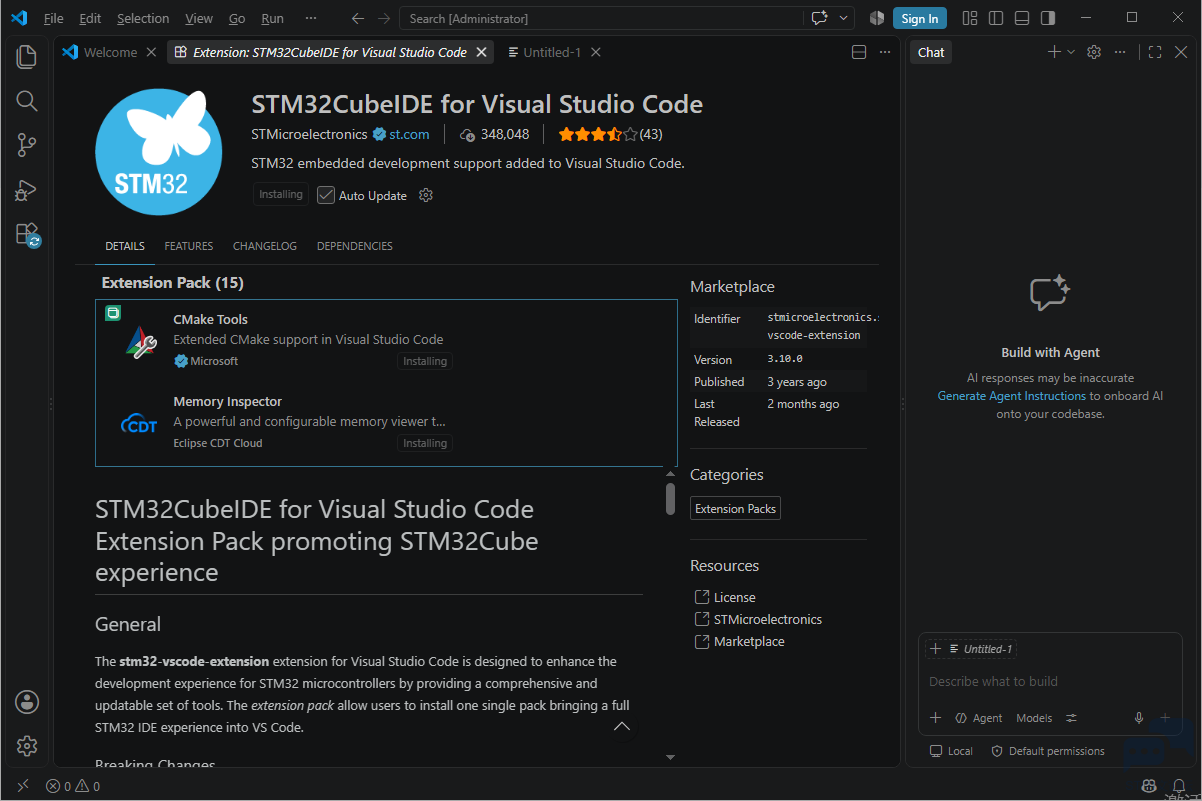This screenshot has width=1202, height=801.
Task: Click the microphone voice input icon
Action: pyautogui.click(x=1138, y=718)
